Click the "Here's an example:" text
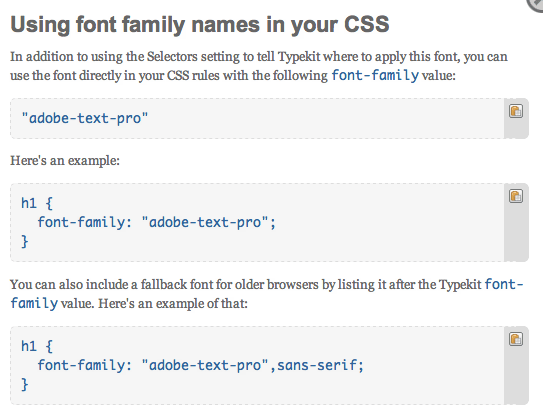This screenshot has height=416, width=543. [65, 160]
